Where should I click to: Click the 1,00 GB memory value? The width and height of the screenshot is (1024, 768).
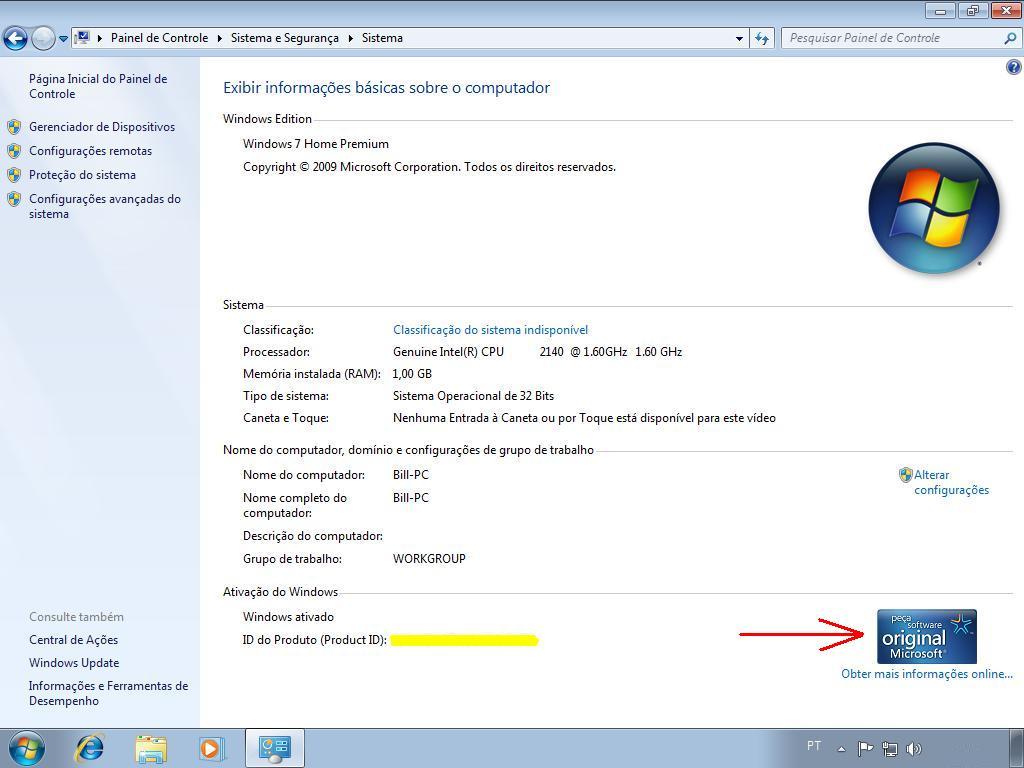point(412,374)
